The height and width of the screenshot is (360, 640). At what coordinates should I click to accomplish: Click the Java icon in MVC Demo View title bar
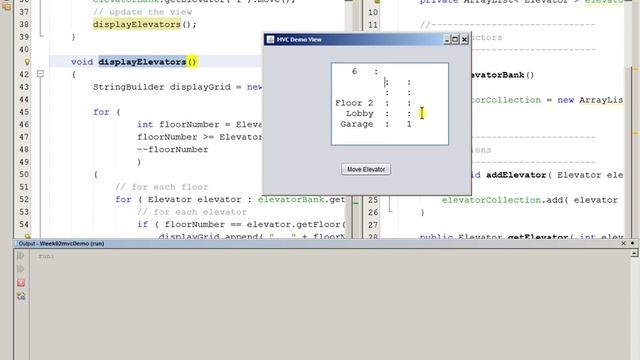(270, 40)
